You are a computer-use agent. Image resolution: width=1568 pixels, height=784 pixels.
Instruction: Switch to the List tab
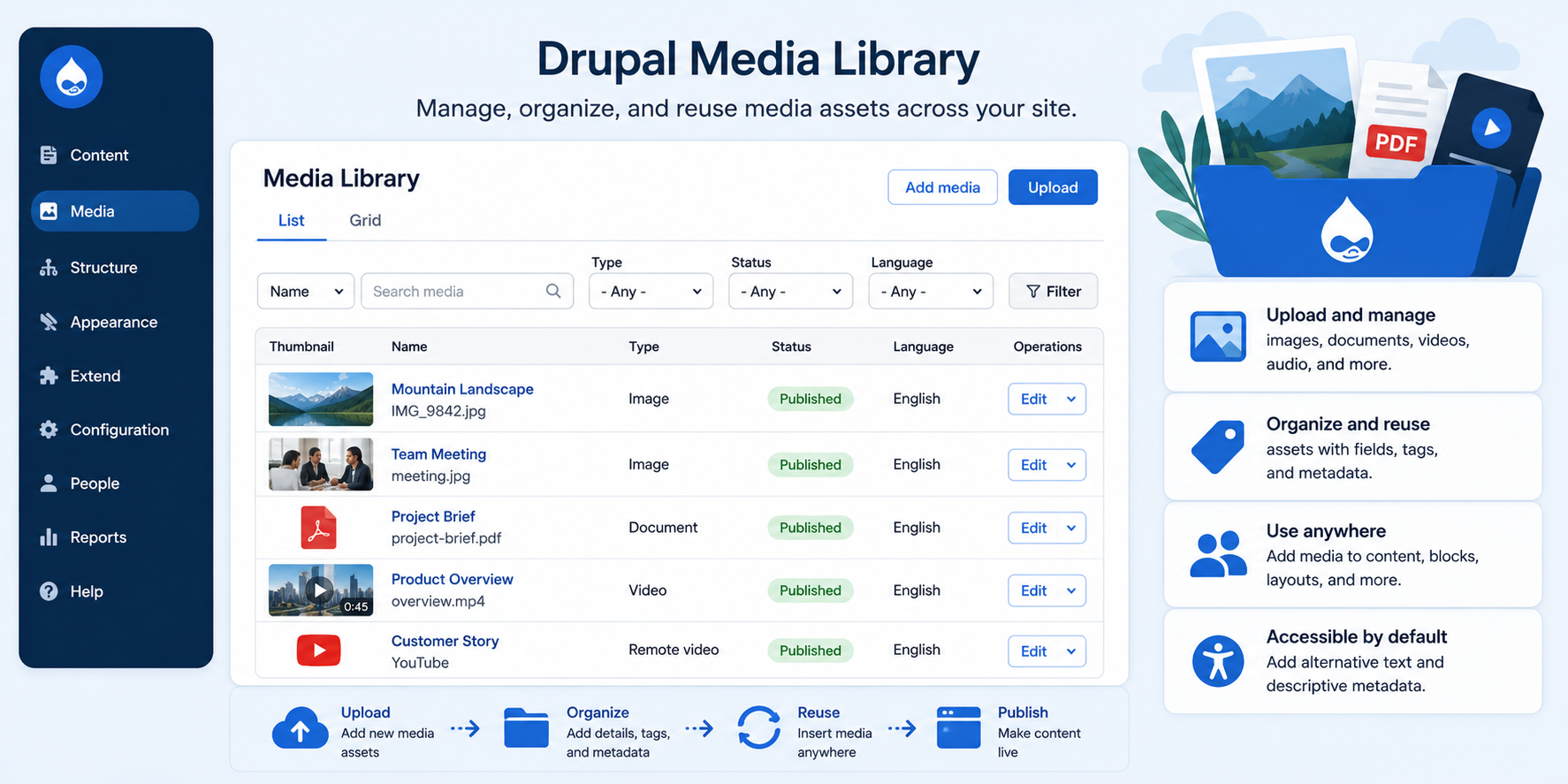click(292, 220)
